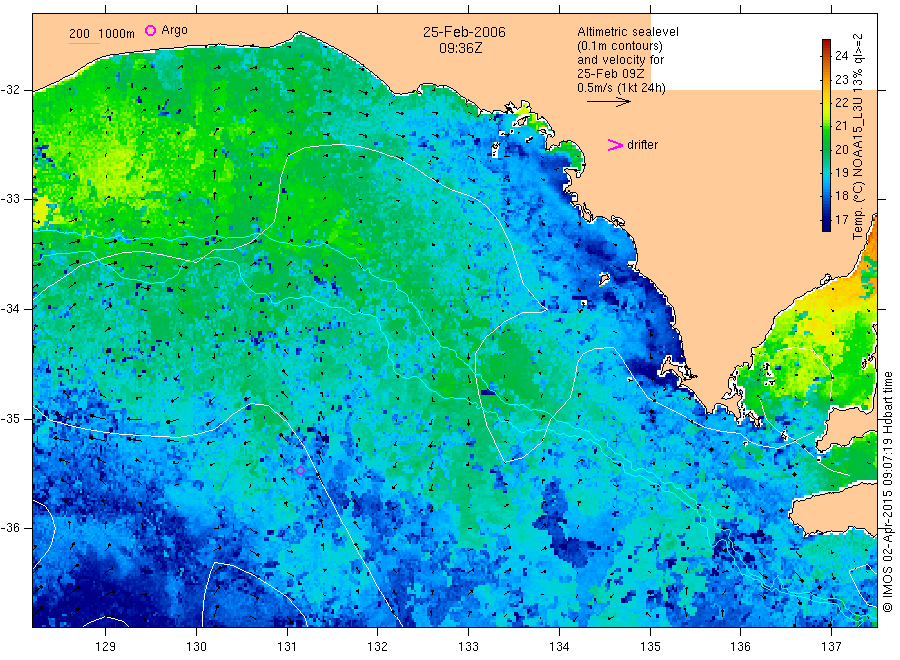Click longitude axis label '131'
The height and width of the screenshot is (660, 900).
287,647
